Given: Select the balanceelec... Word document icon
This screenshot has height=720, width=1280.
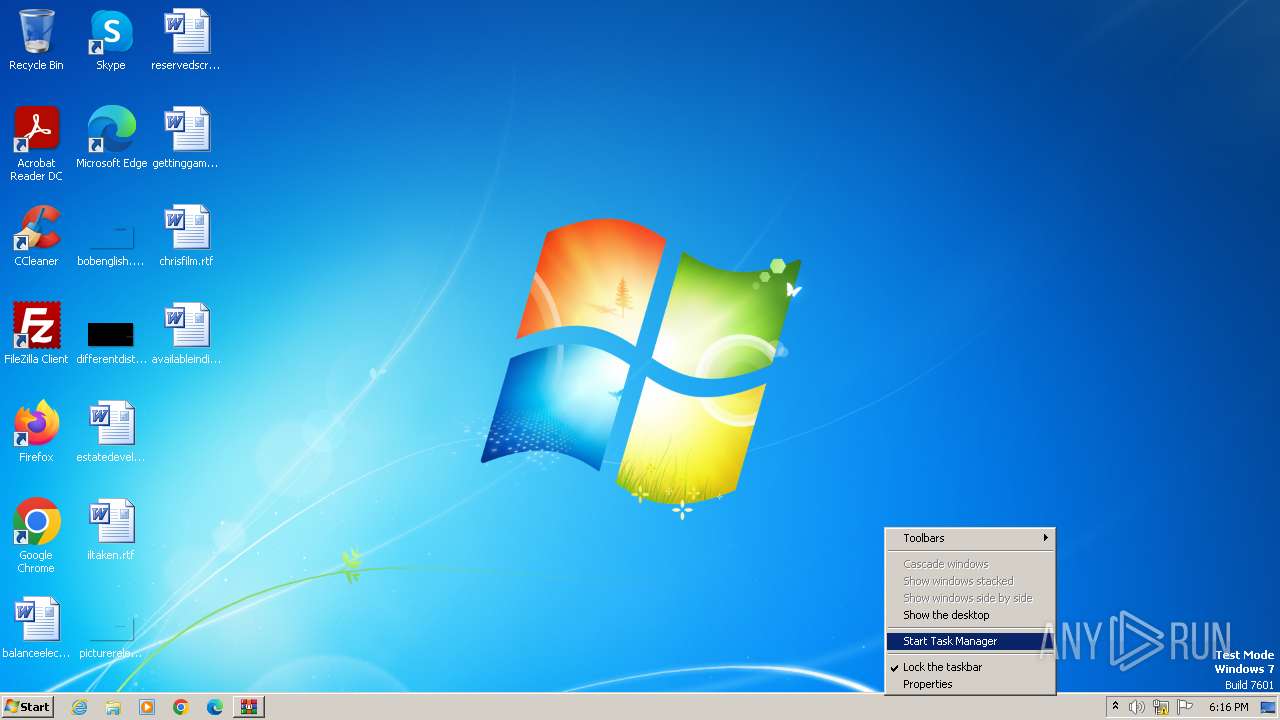Looking at the screenshot, I should [x=36, y=628].
